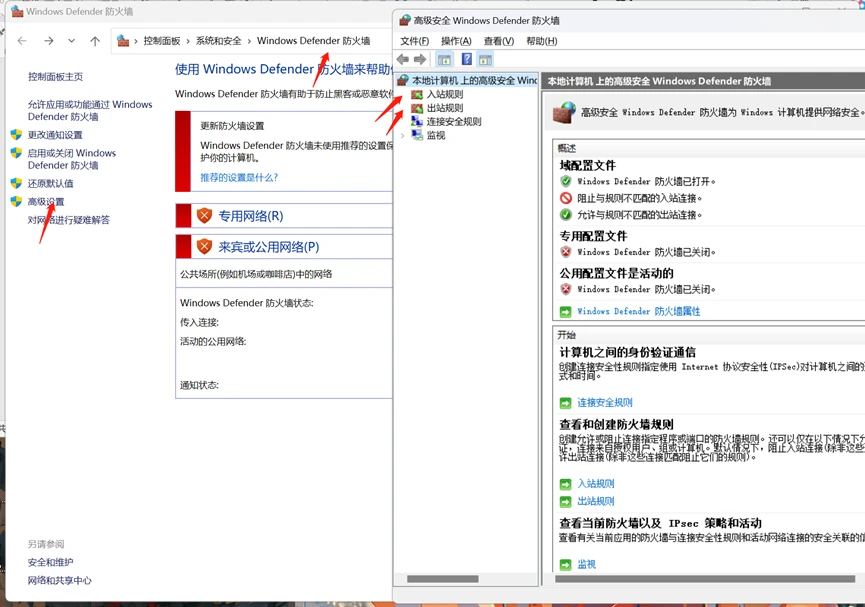Go up one level with Up arrow
The width and height of the screenshot is (865, 607).
point(95,41)
